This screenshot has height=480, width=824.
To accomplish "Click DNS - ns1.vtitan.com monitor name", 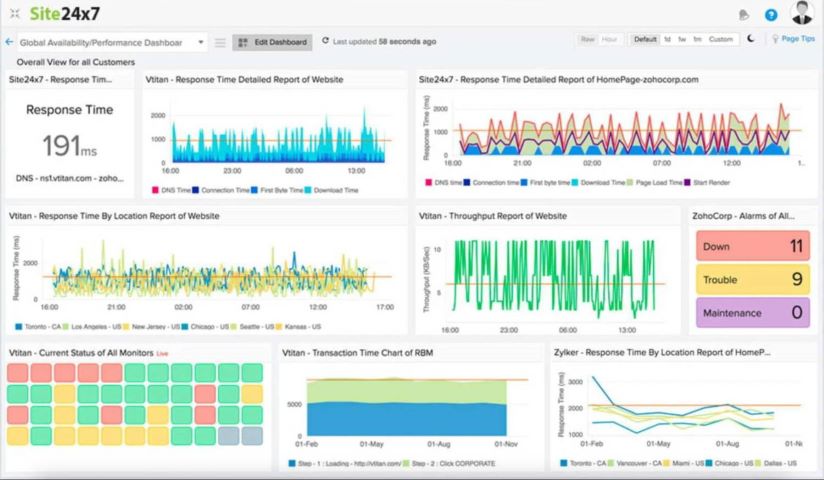I will (70, 178).
